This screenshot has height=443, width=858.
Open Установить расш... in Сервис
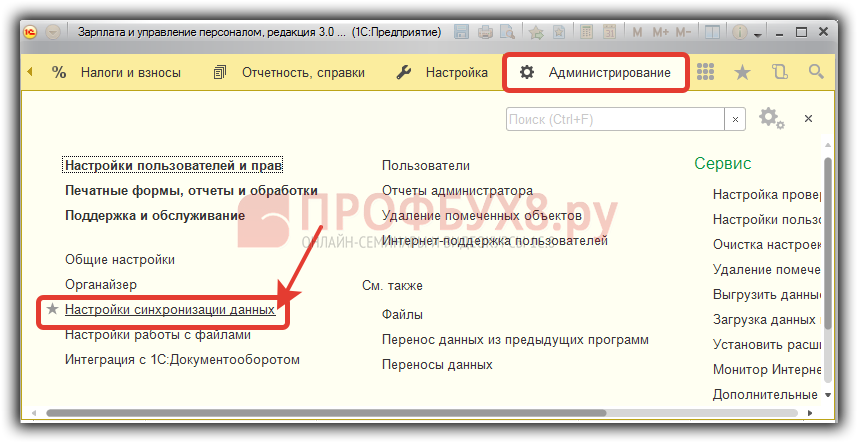click(x=767, y=345)
